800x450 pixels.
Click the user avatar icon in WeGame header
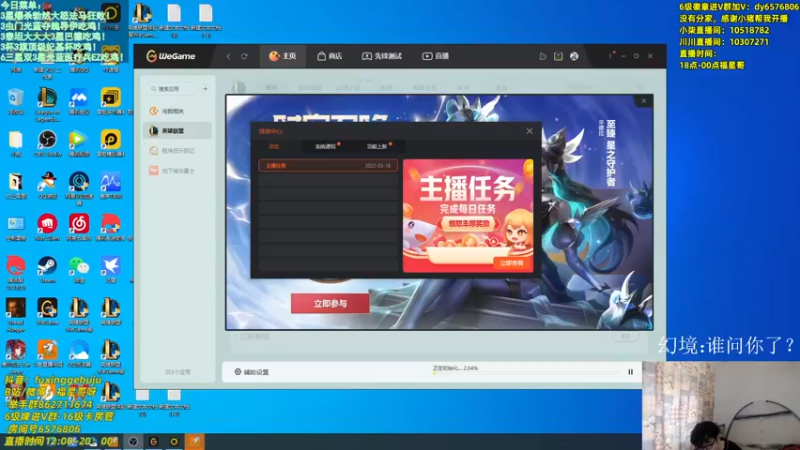(x=574, y=56)
